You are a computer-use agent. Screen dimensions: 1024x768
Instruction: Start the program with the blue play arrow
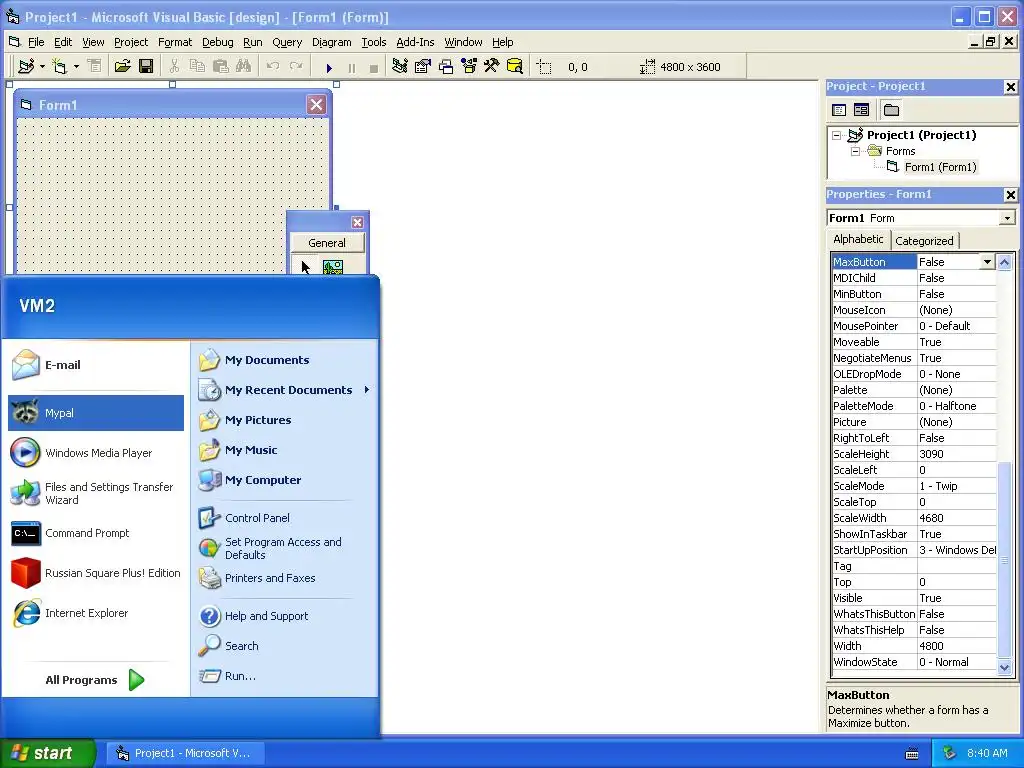329,68
